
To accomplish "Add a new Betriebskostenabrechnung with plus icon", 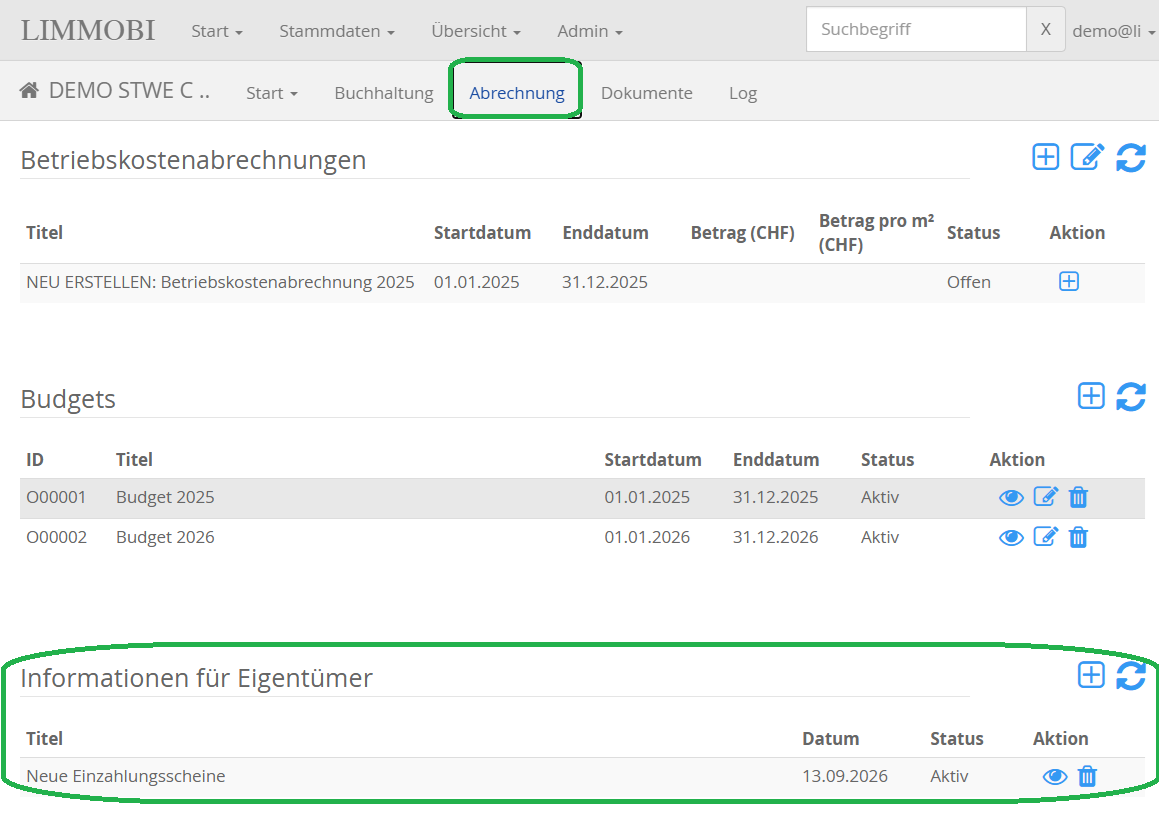I will [1045, 157].
